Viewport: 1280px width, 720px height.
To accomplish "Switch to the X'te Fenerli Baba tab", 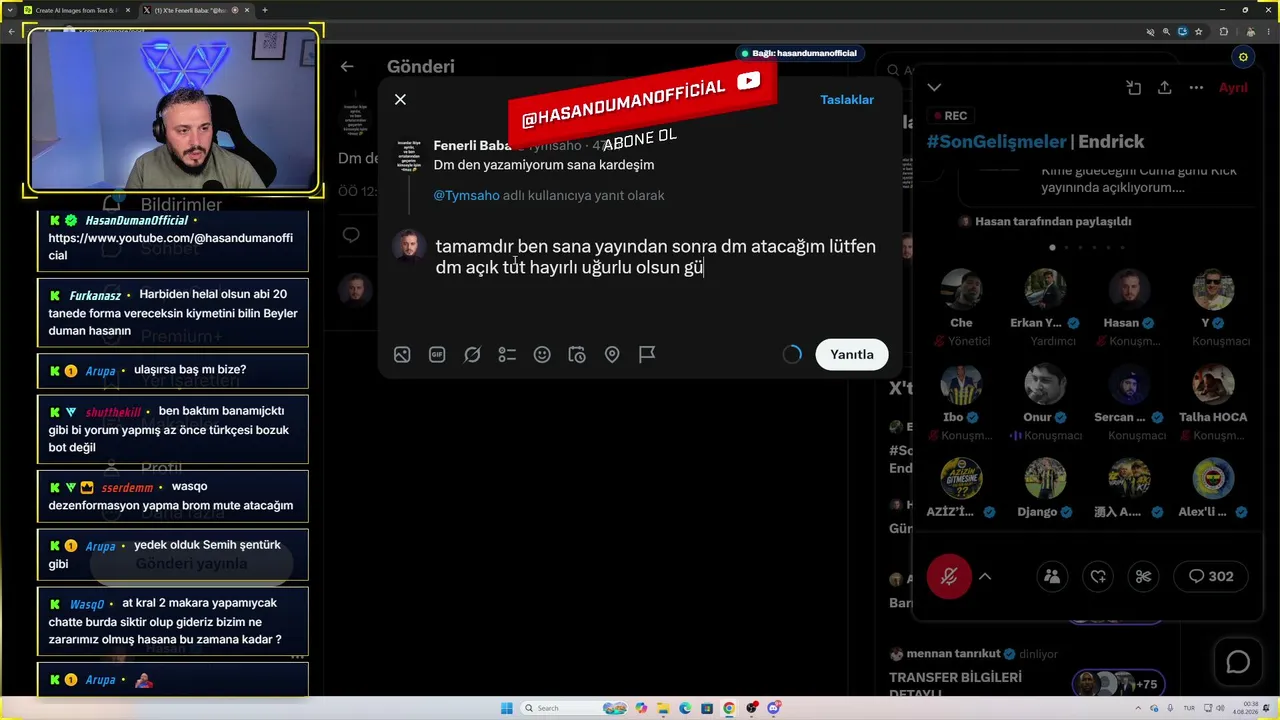I will point(196,10).
